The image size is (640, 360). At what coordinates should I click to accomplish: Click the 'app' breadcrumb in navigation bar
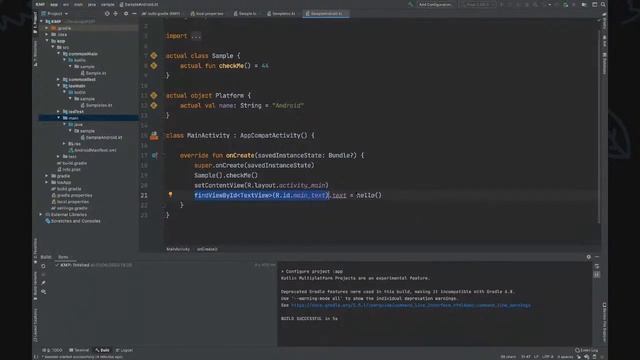(x=54, y=4)
